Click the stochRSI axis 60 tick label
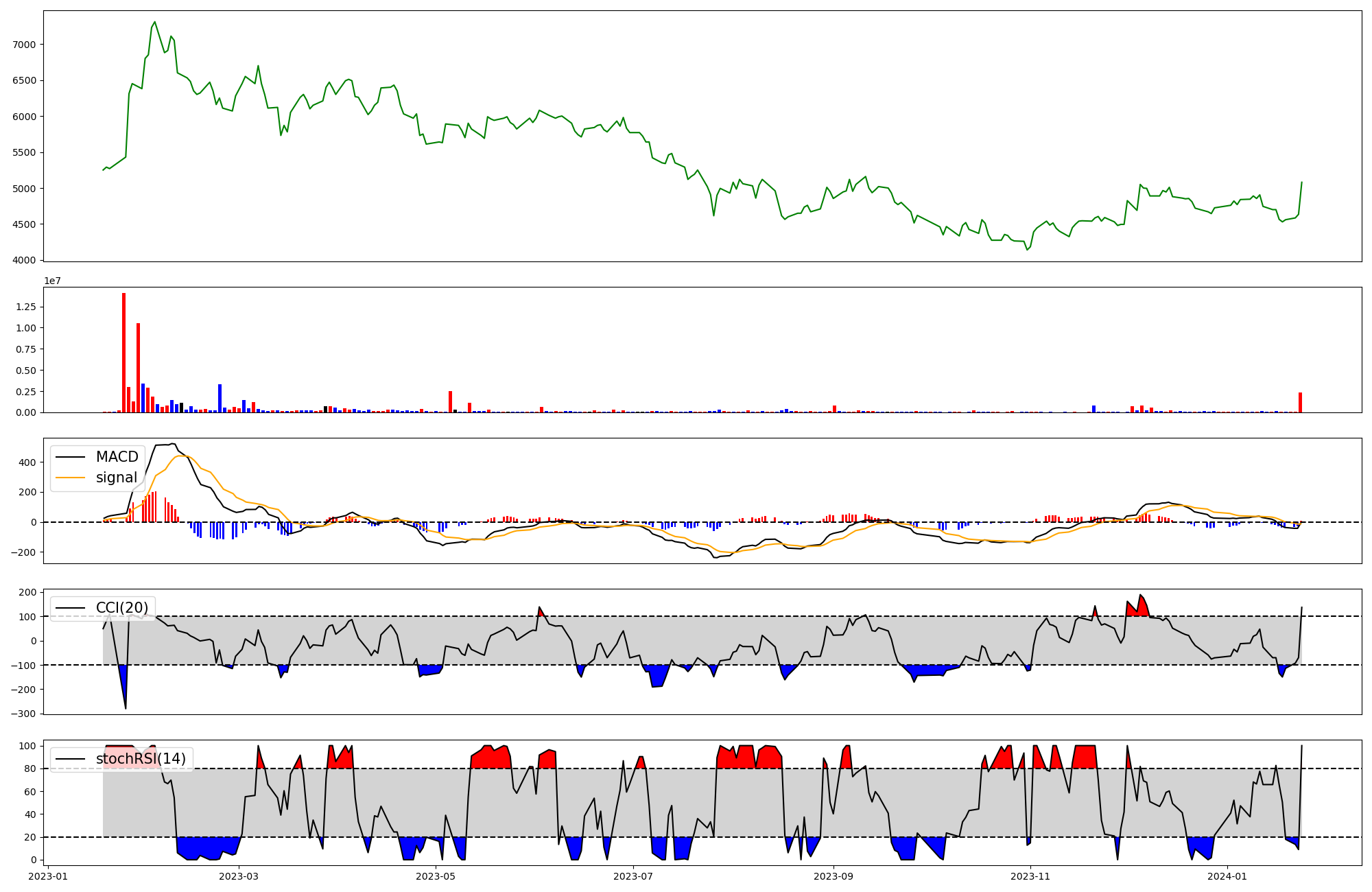Viewport: 1372px width, 892px height. [x=32, y=792]
